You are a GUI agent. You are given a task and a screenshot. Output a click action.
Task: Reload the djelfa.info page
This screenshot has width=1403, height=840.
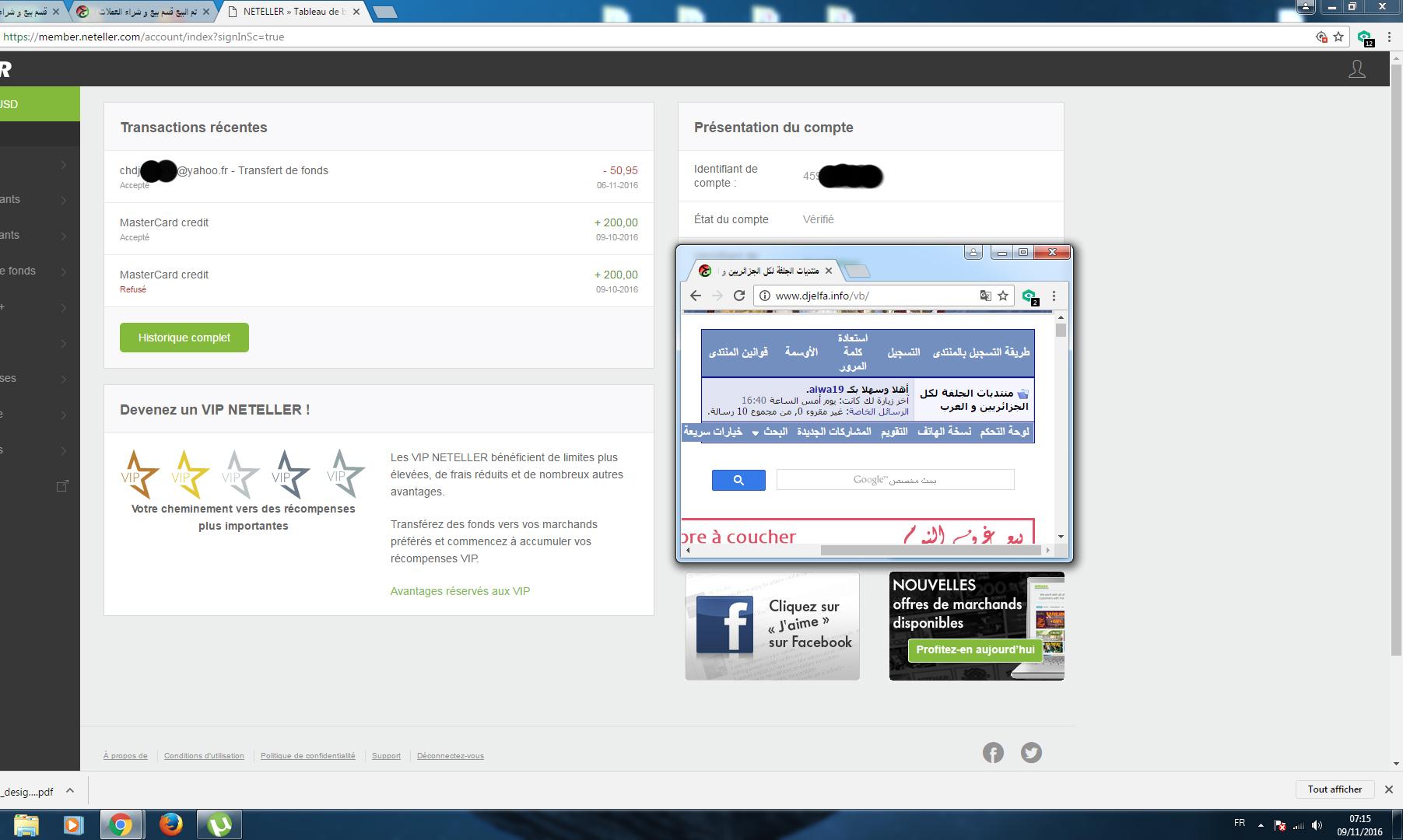(x=739, y=296)
